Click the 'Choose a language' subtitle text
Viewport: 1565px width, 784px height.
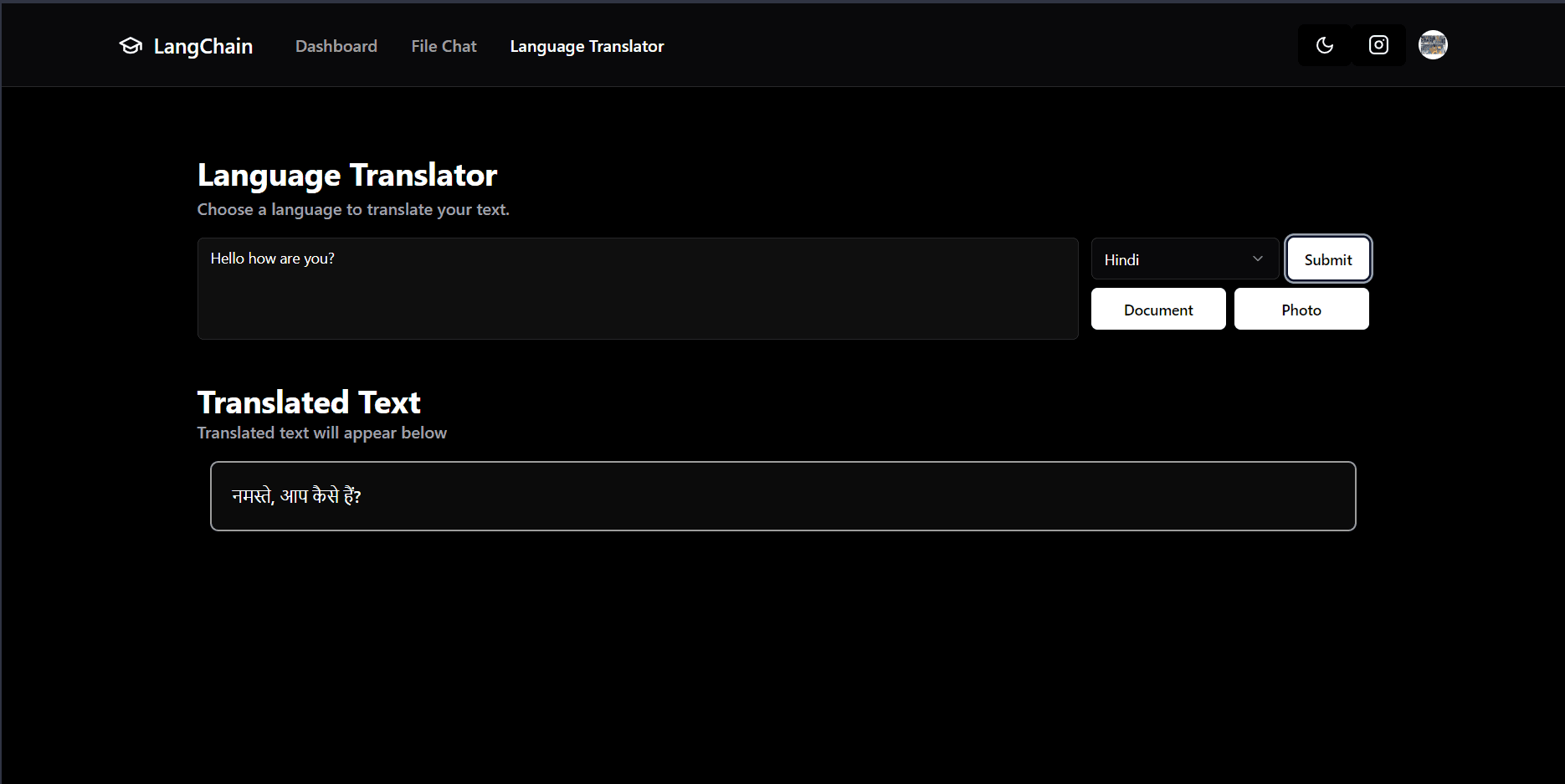point(353,209)
